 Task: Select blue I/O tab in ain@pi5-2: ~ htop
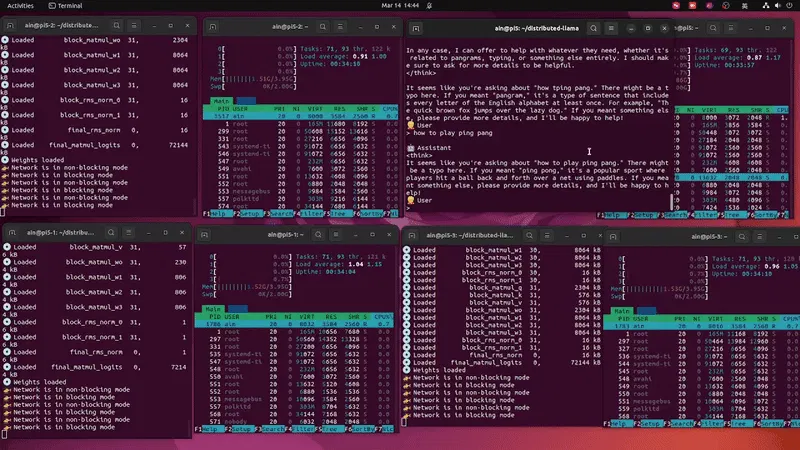(x=246, y=101)
